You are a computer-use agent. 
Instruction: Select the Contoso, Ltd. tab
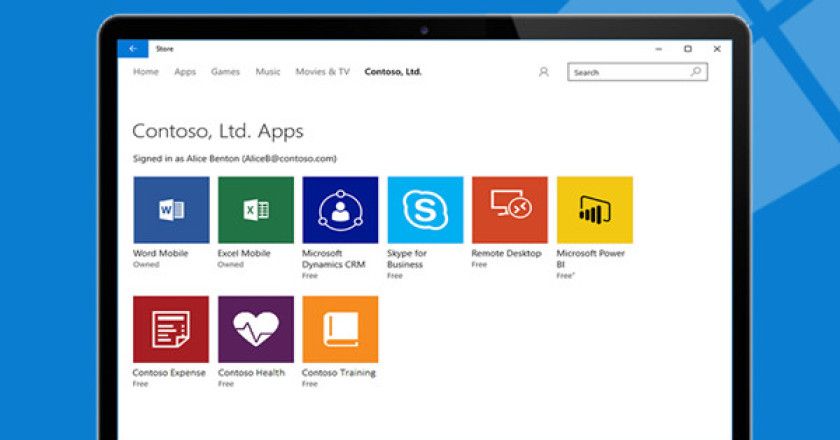coord(393,72)
